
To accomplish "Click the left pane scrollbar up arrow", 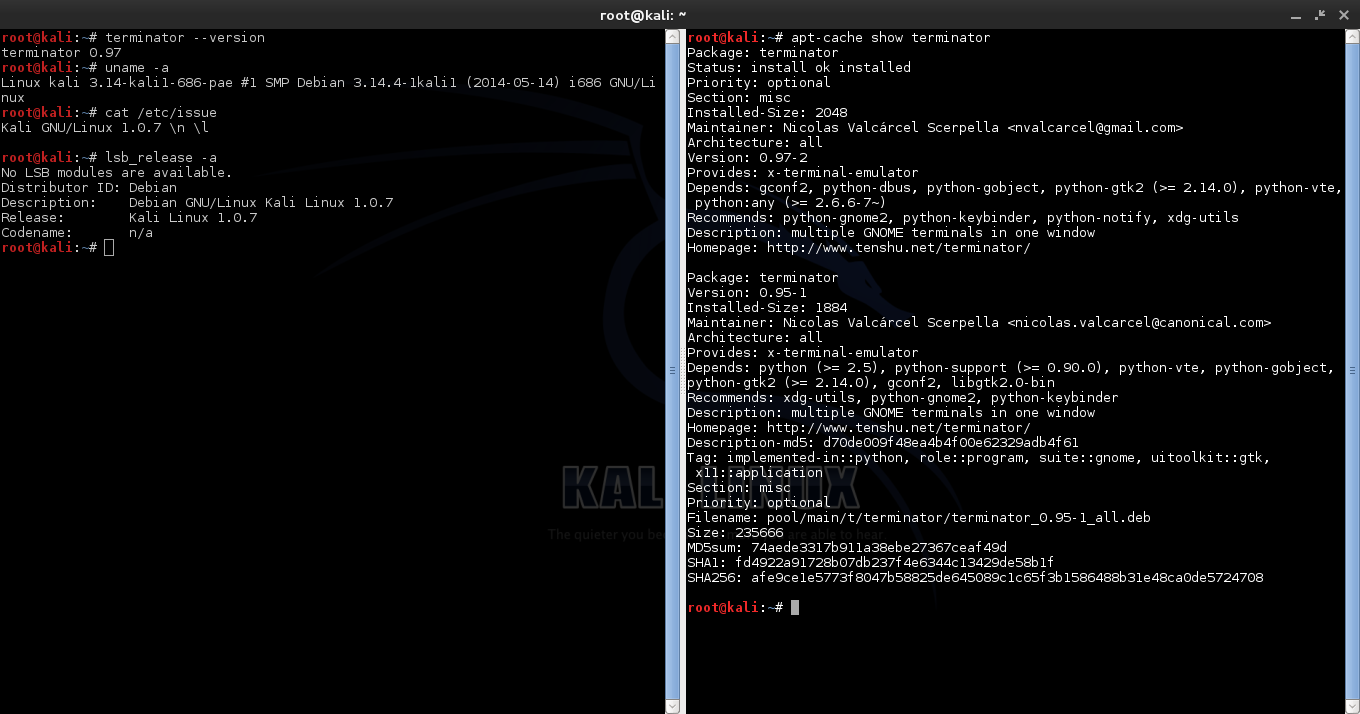I will [672, 37].
